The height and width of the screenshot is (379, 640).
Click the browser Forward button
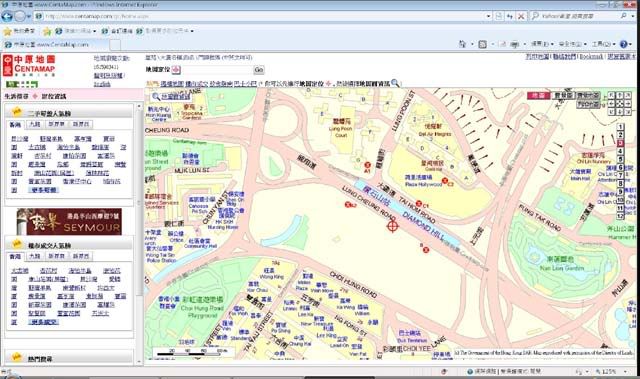(20, 16)
